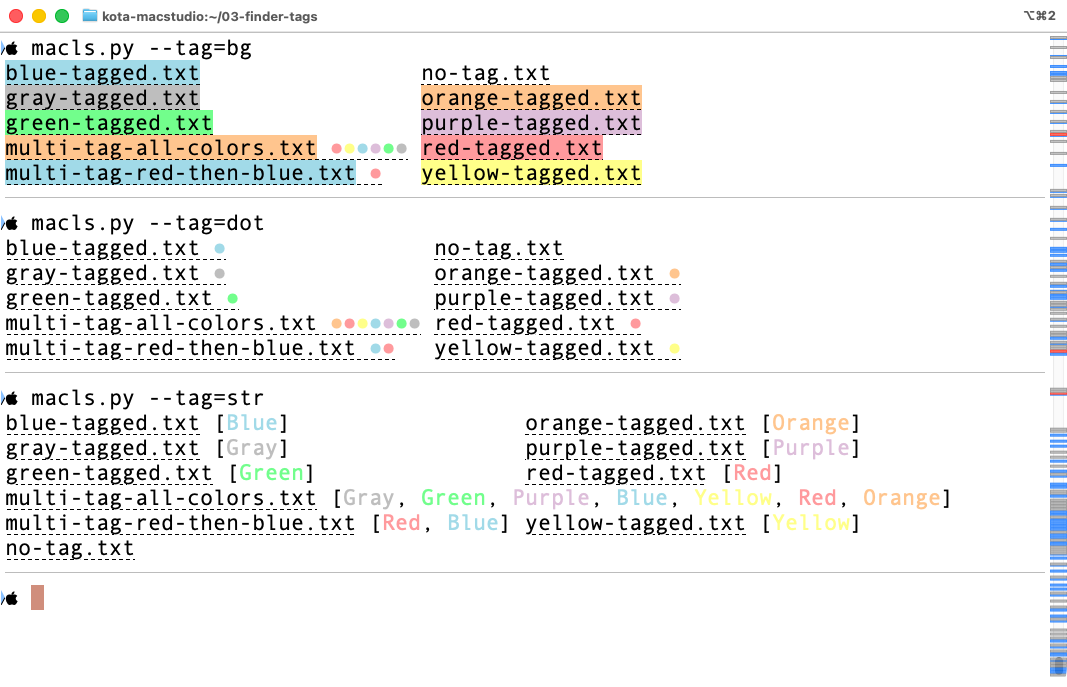Click the blue dot after 'blue-tagged.txt'
The height and width of the screenshot is (687, 1067).
[220, 249]
